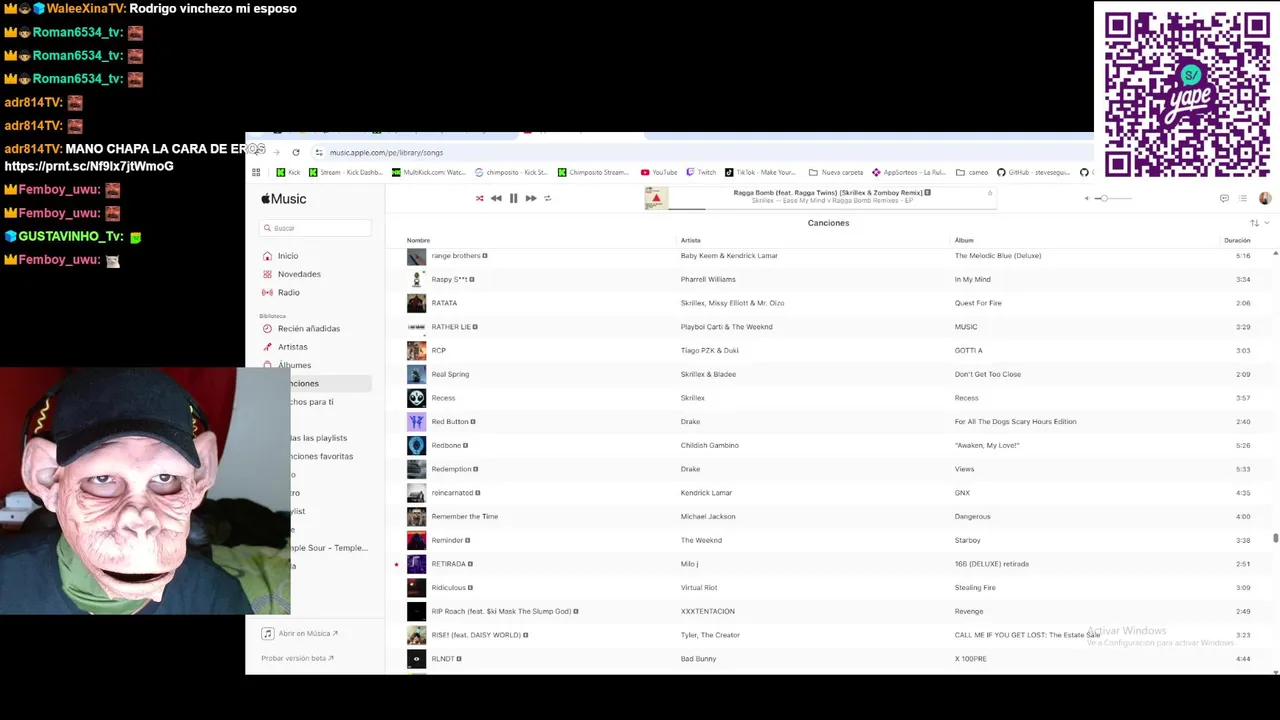This screenshot has width=1280, height=720.
Task: Open the MultiKick.com bookmark
Action: pos(429,172)
